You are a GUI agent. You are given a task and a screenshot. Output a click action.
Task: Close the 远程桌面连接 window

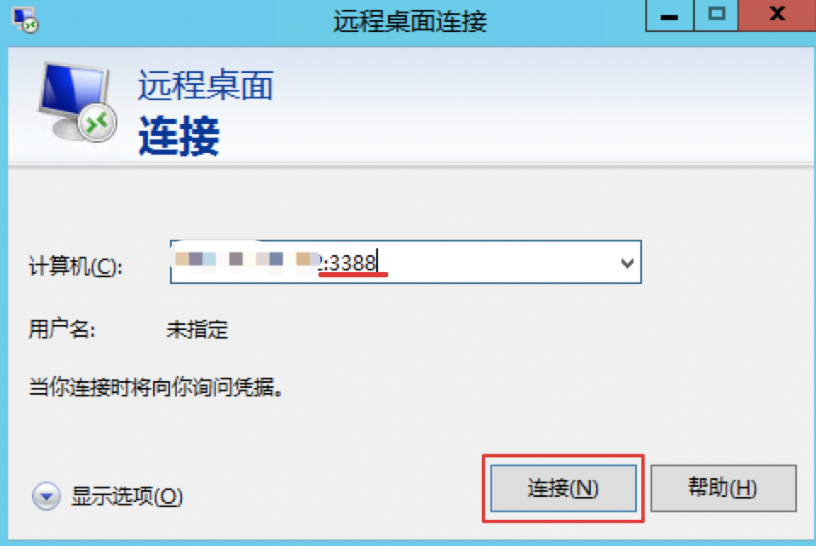pos(777,16)
